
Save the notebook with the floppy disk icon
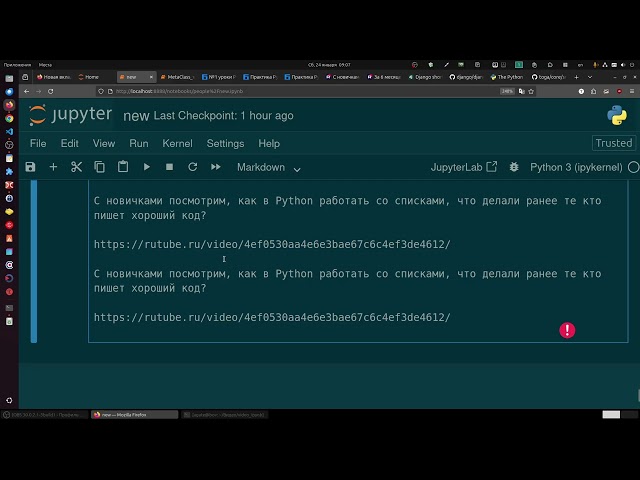point(30,167)
